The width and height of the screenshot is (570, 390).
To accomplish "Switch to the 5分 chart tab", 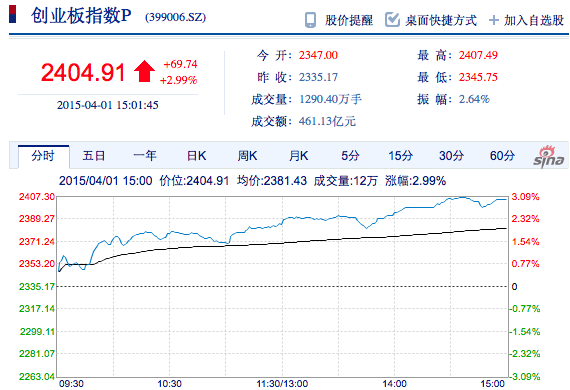I will [350, 156].
